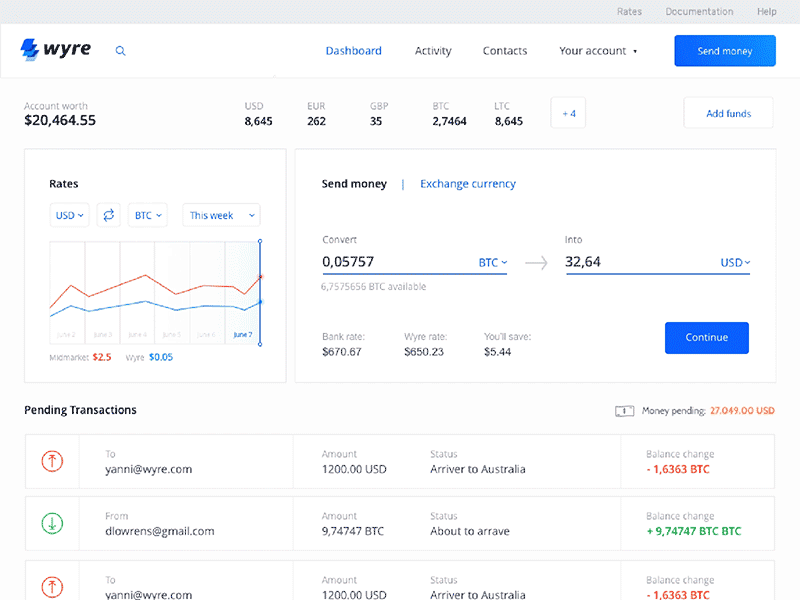The width and height of the screenshot is (800, 600).
Task: Click the Wyre logo icon
Action: (30, 49)
